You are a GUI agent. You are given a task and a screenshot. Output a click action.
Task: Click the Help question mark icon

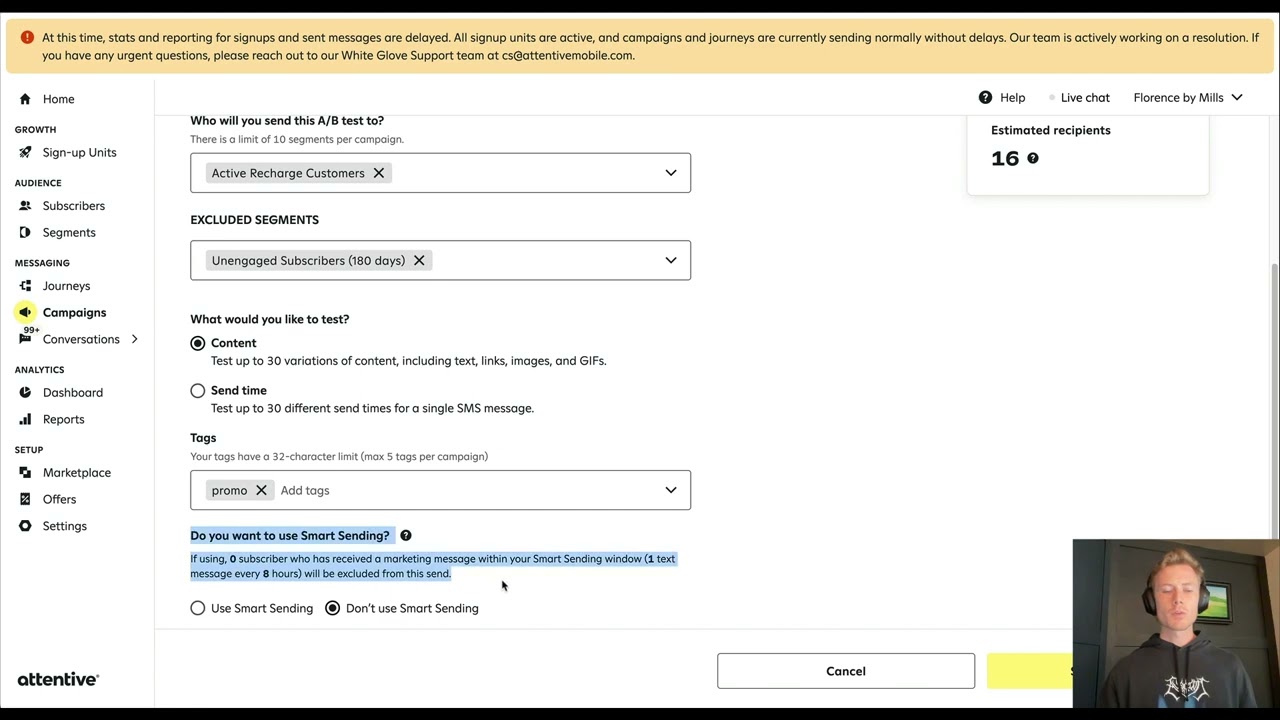coord(985,97)
